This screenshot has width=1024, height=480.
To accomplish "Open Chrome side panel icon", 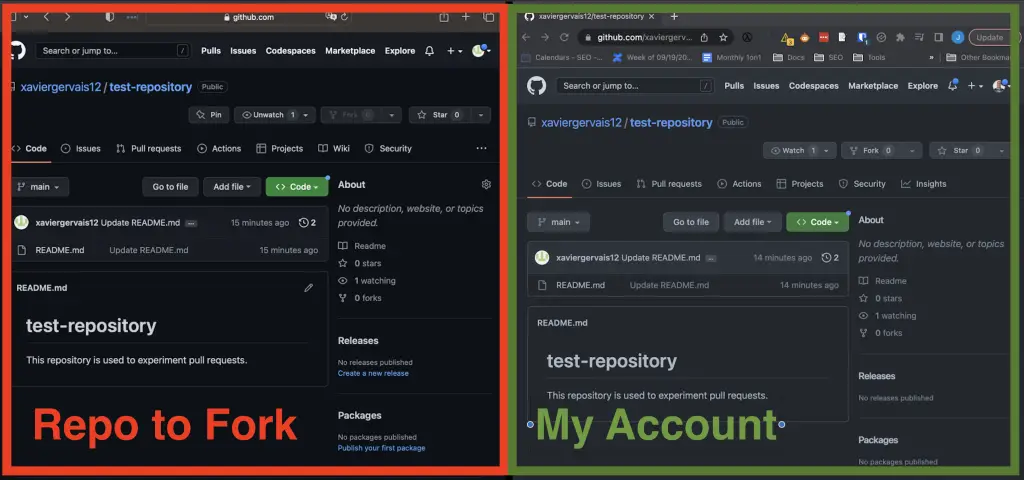I will [938, 38].
